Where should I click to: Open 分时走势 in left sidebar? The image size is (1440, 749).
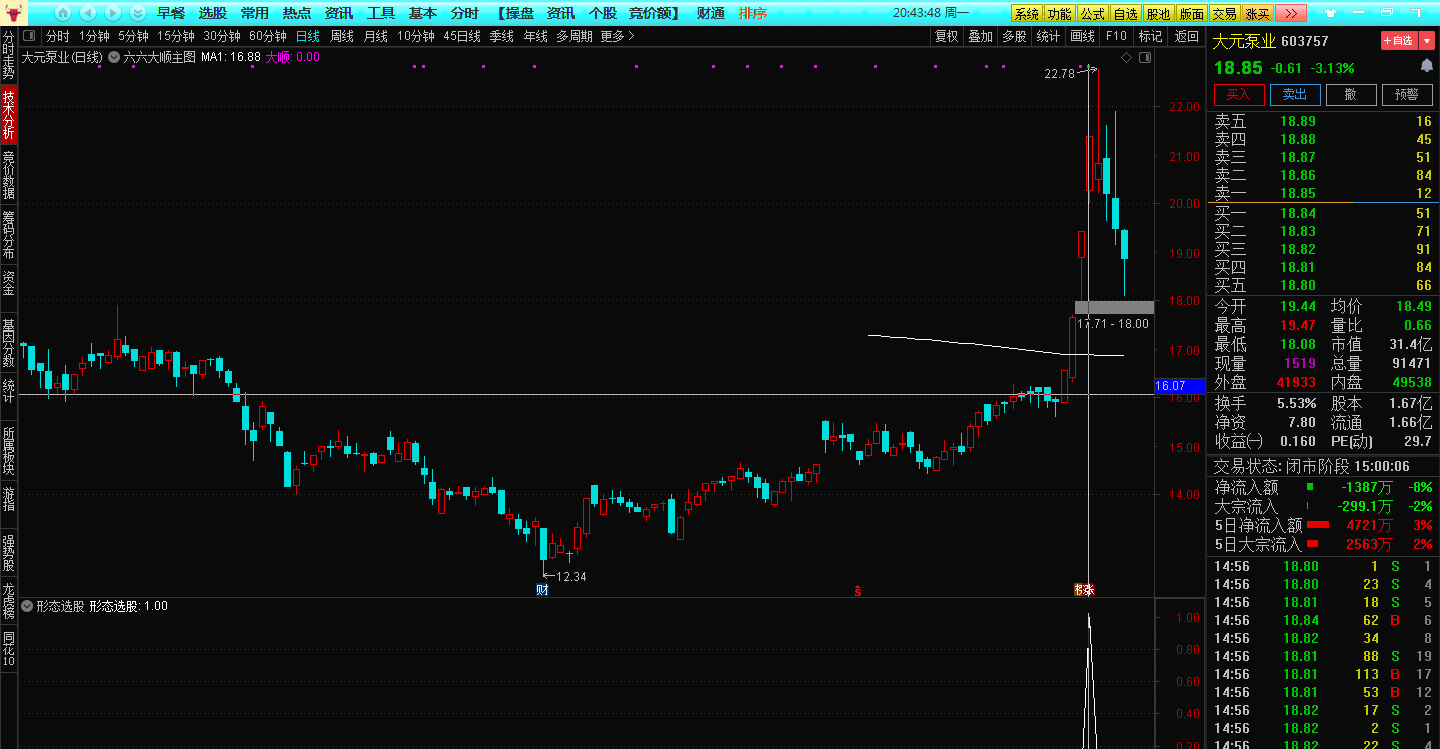coord(9,55)
